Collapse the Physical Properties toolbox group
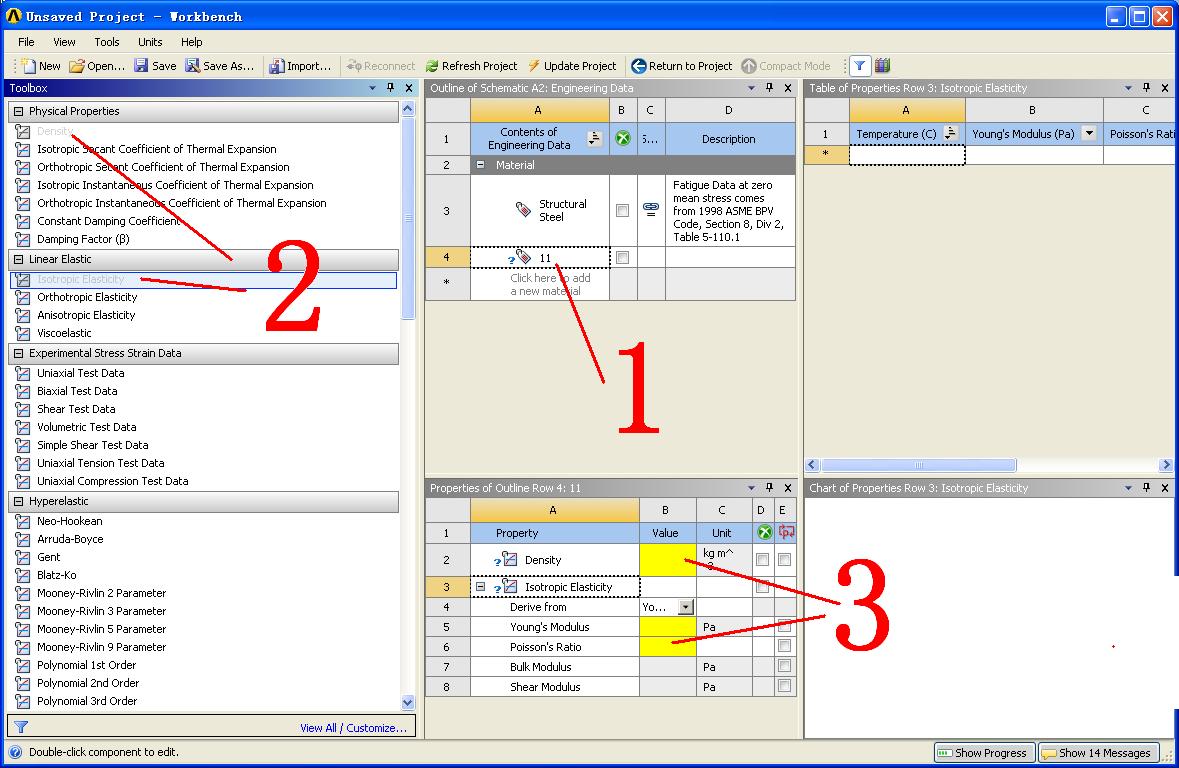1179x768 pixels. [x=18, y=112]
